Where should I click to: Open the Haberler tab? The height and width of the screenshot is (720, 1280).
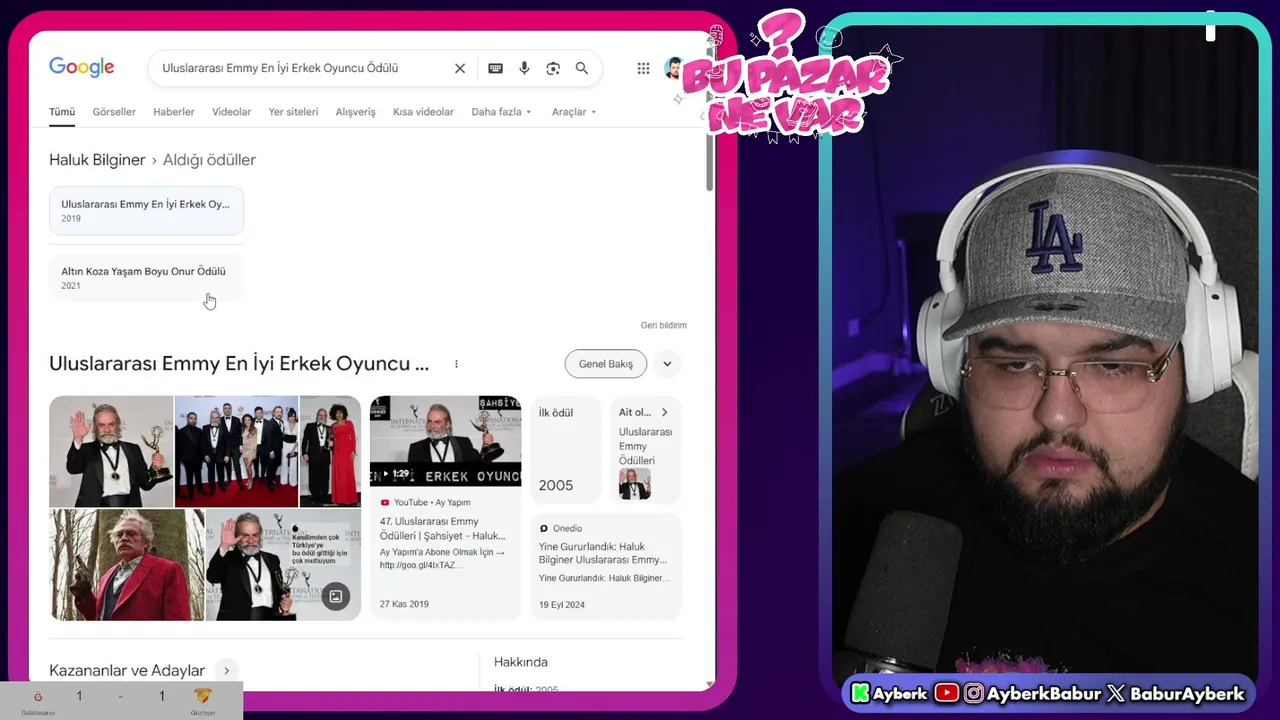point(174,112)
